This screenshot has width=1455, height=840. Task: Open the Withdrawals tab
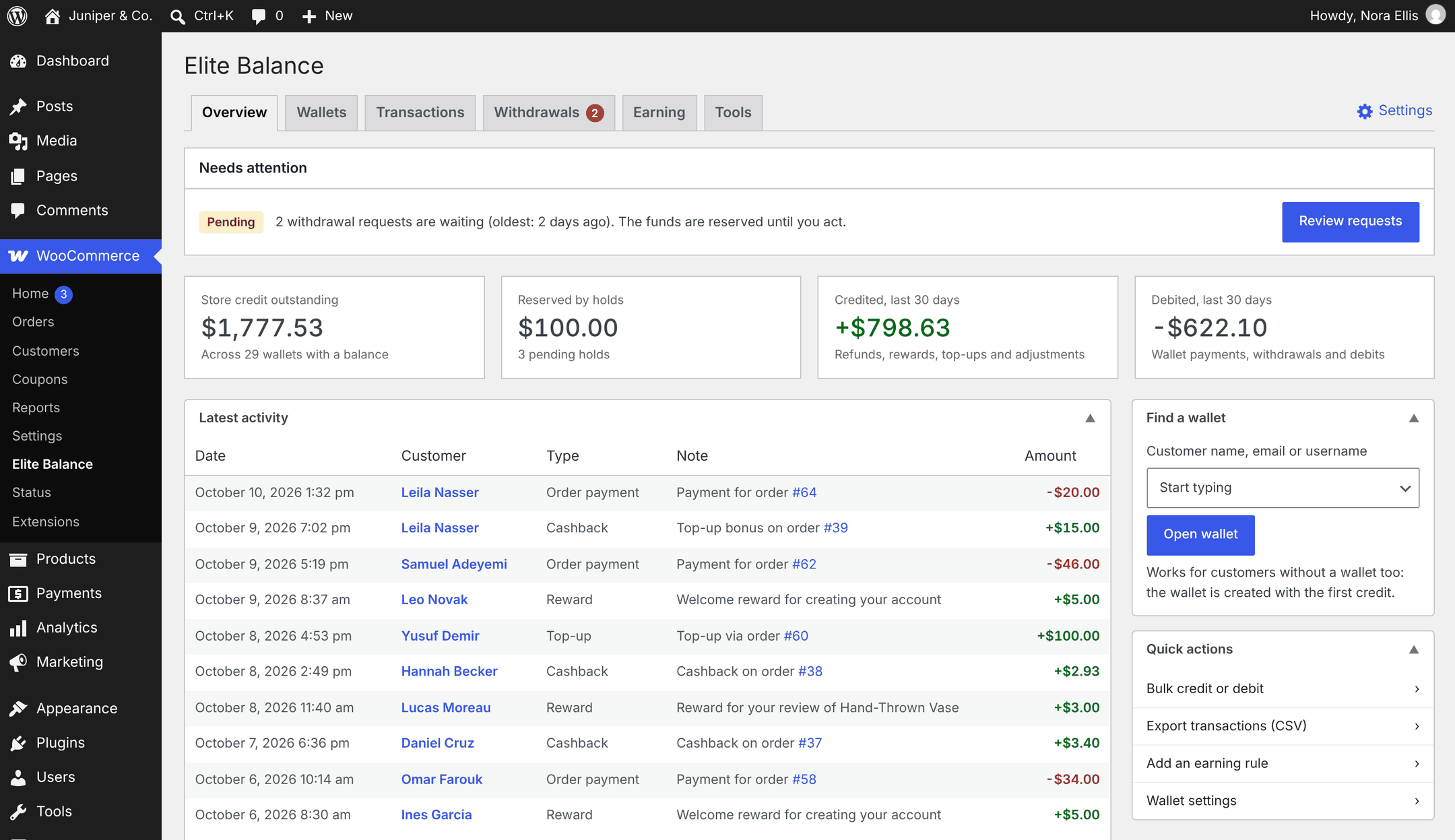pyautogui.click(x=548, y=112)
